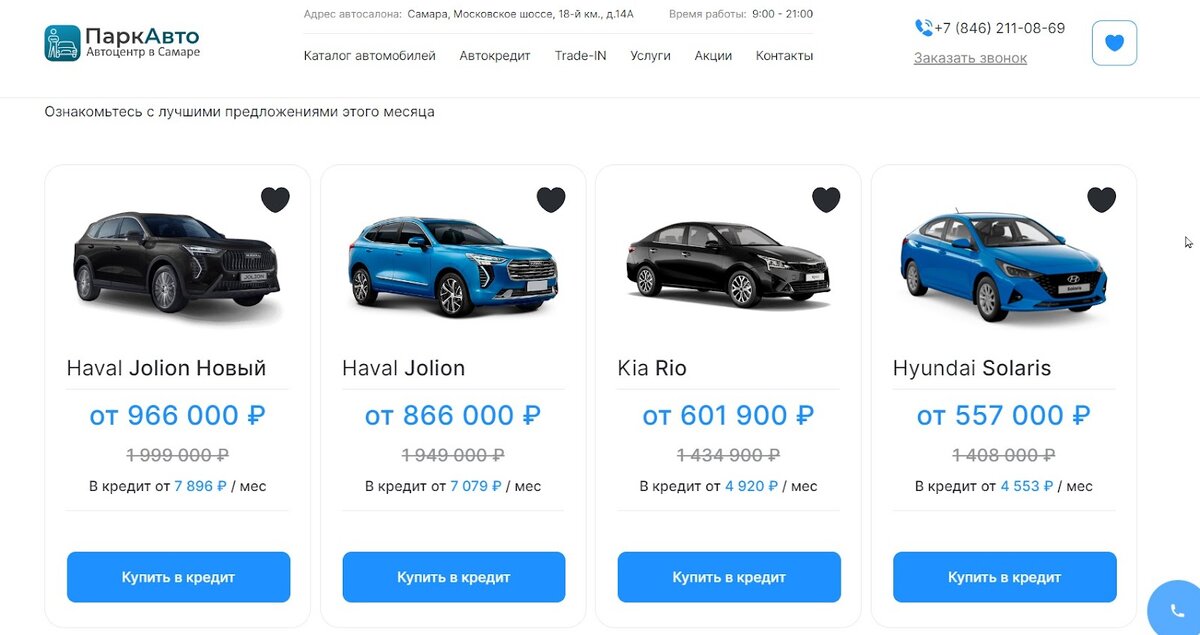Click Купить в кредит for Haval Jolion Новый
This screenshot has height=635, width=1200.
click(x=179, y=577)
